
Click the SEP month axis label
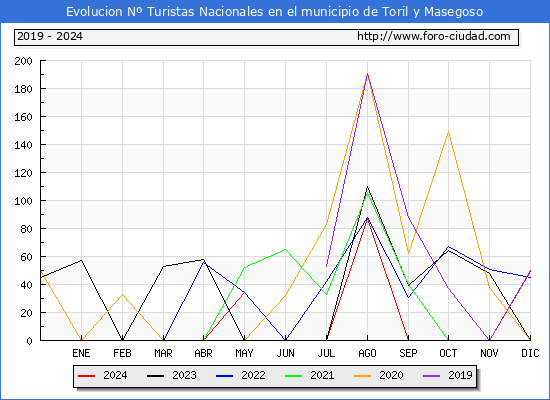[x=408, y=353]
